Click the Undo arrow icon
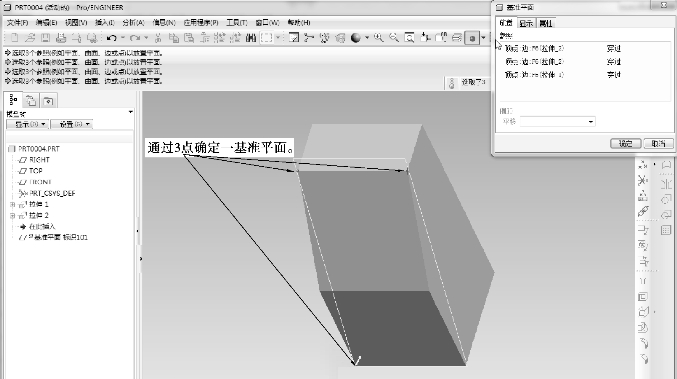Image resolution: width=677 pixels, height=379 pixels. pyautogui.click(x=111, y=38)
